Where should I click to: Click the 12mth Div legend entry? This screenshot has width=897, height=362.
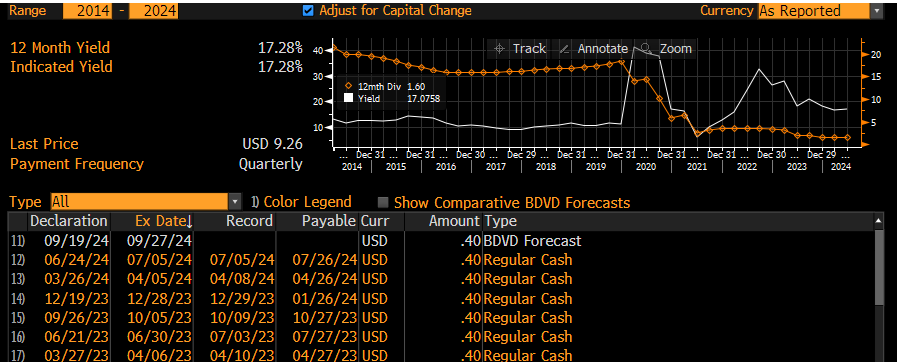(x=384, y=86)
